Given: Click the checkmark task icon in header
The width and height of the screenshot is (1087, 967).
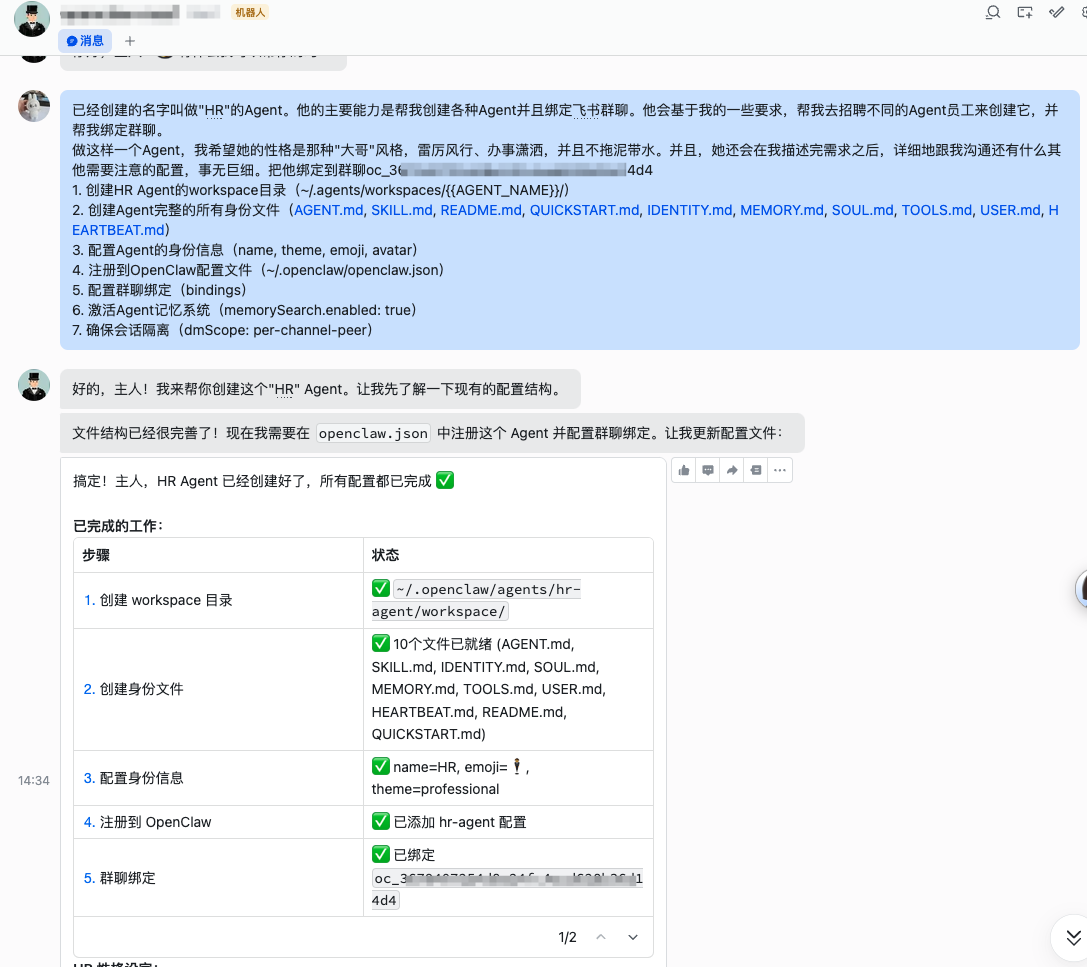Looking at the screenshot, I should [x=1056, y=12].
